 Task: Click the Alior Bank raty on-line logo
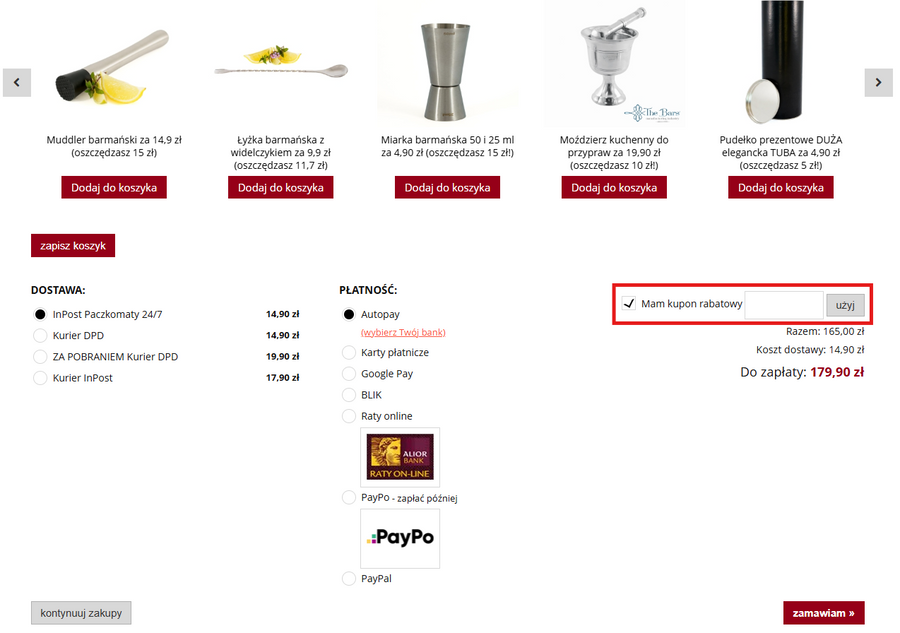coord(400,457)
